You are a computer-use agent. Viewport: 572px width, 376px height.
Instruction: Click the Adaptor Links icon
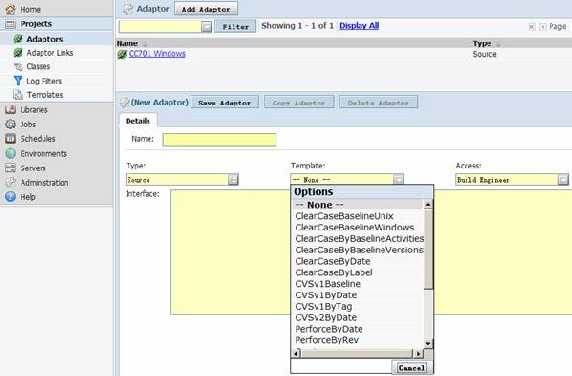coord(18,53)
